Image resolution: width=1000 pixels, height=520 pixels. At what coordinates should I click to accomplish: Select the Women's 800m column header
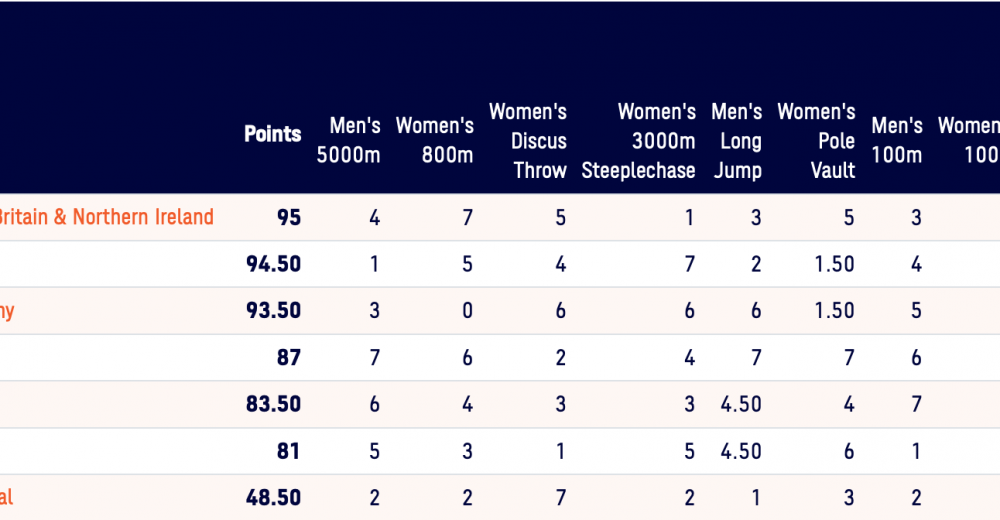coord(434,141)
